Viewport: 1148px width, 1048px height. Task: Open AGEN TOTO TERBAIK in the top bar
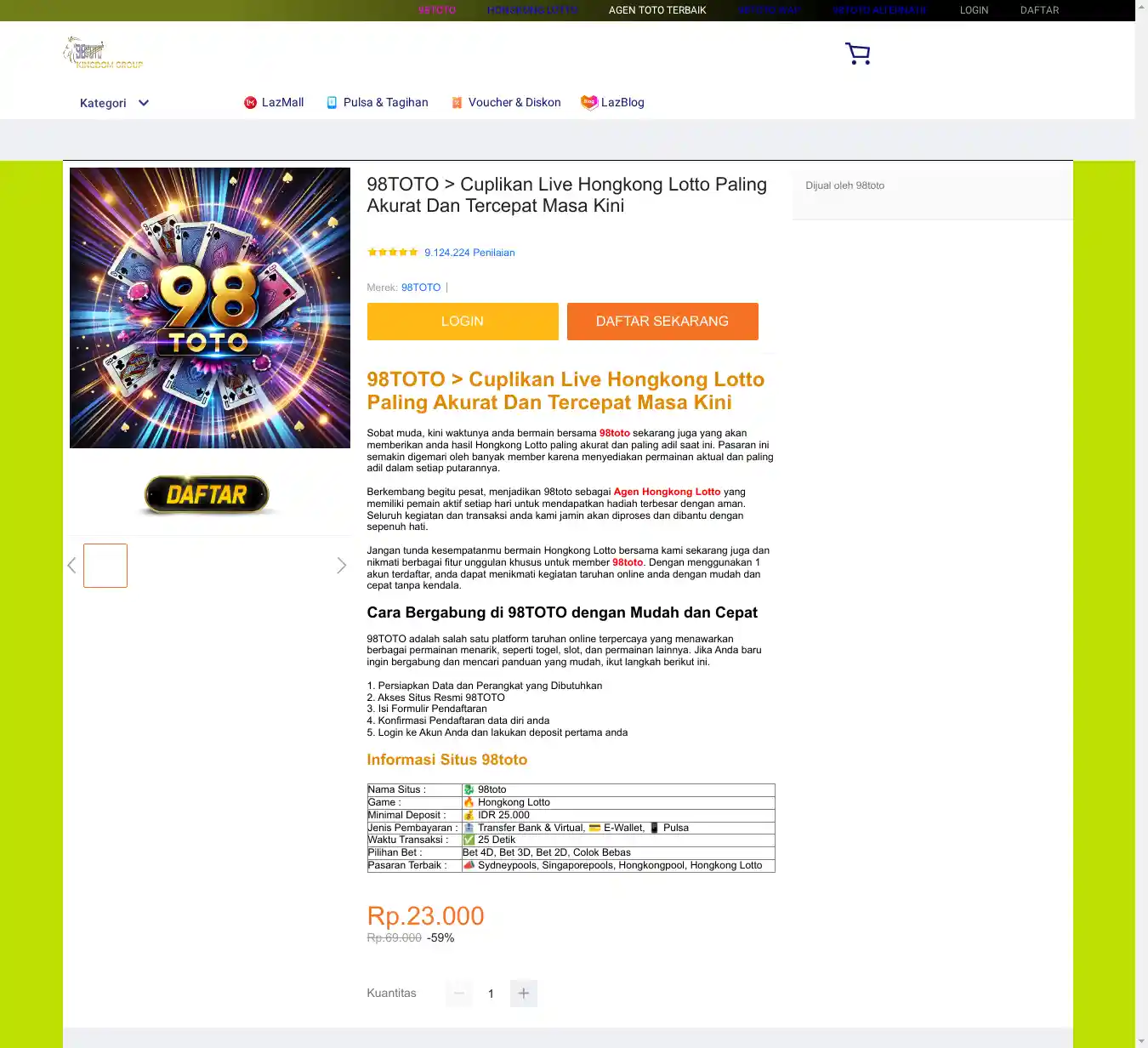[657, 10]
